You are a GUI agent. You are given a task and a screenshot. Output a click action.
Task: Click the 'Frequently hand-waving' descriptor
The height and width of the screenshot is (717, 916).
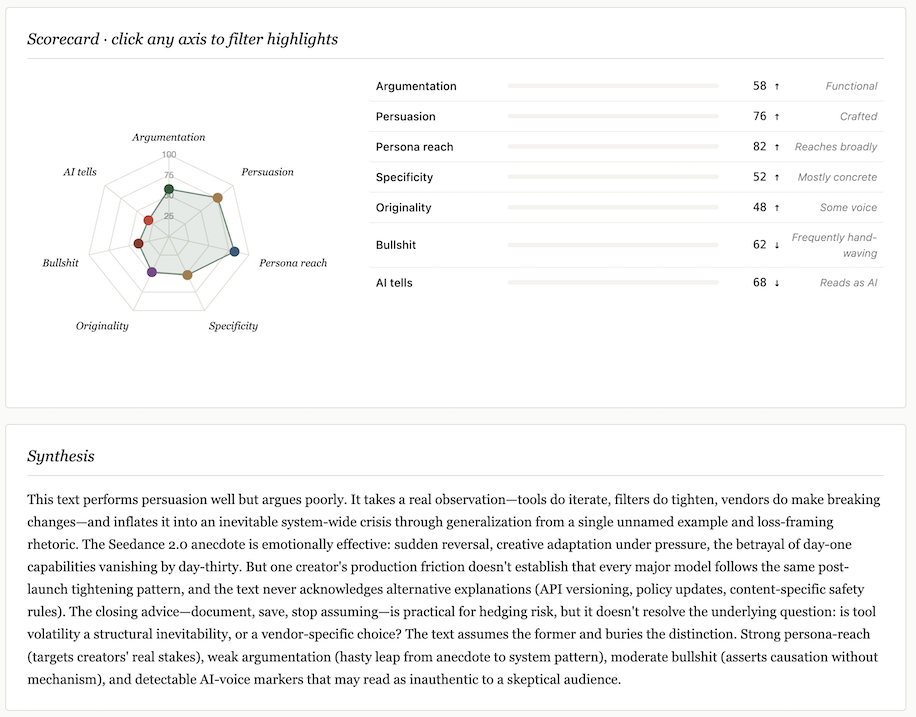pyautogui.click(x=834, y=245)
